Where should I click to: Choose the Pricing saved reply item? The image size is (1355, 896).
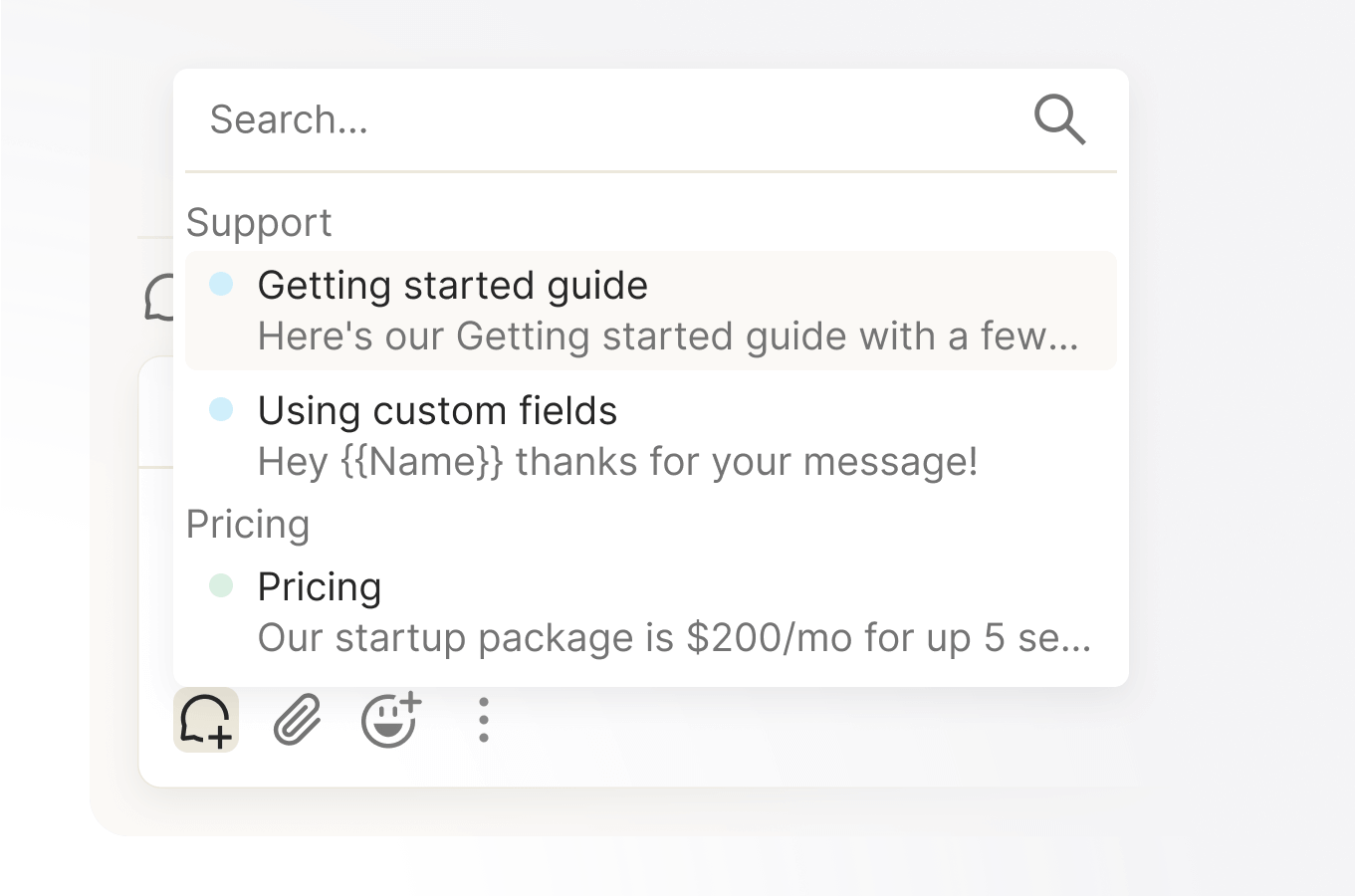pyautogui.click(x=651, y=612)
